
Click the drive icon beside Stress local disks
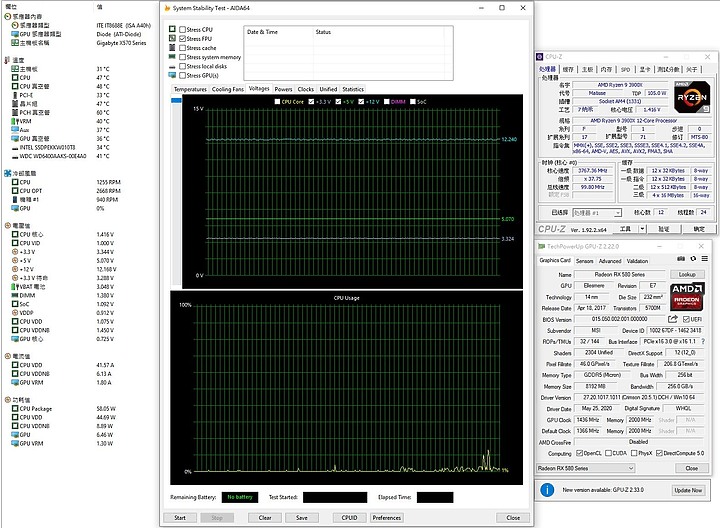[172, 66]
